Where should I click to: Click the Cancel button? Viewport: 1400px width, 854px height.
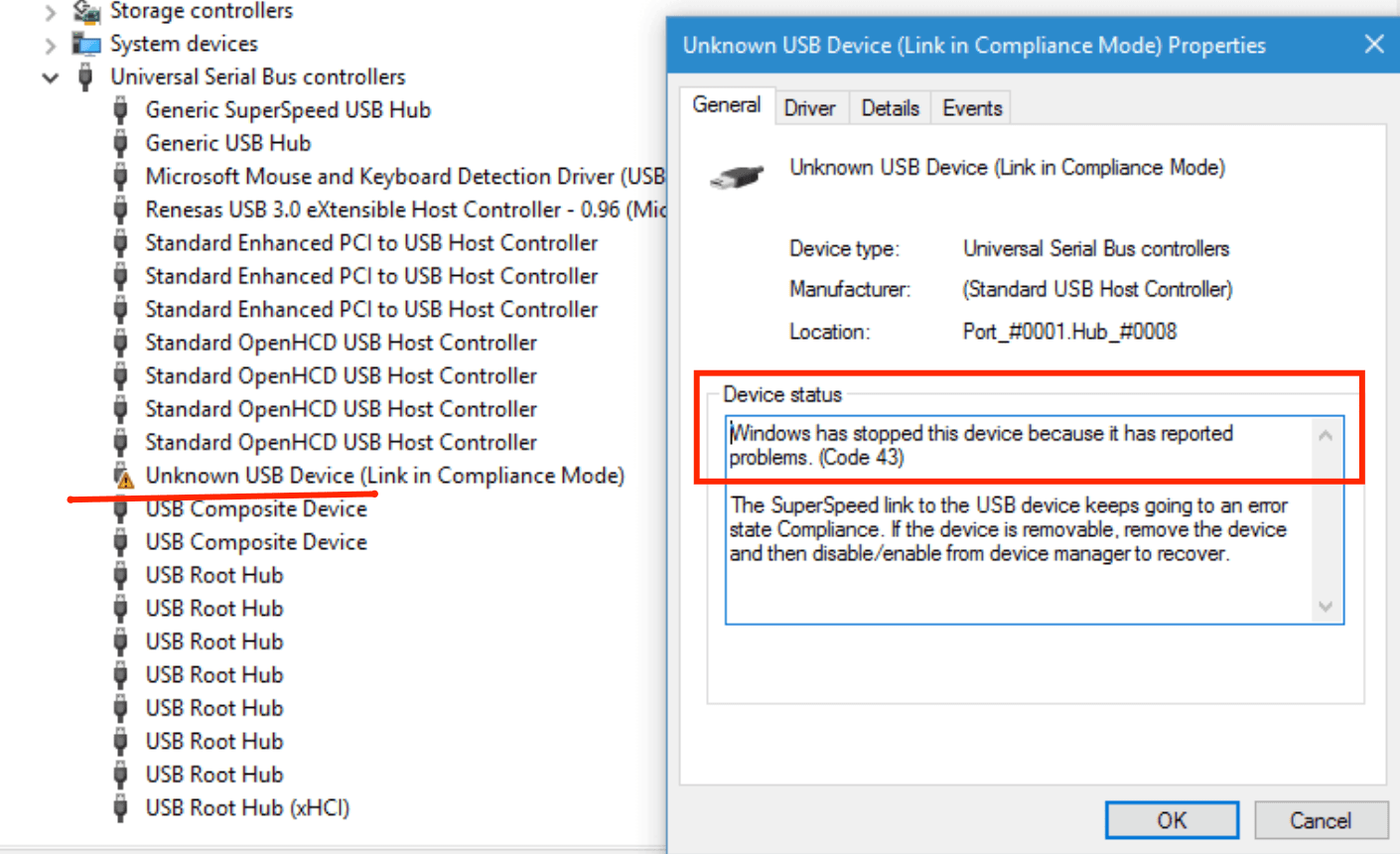(x=1320, y=820)
